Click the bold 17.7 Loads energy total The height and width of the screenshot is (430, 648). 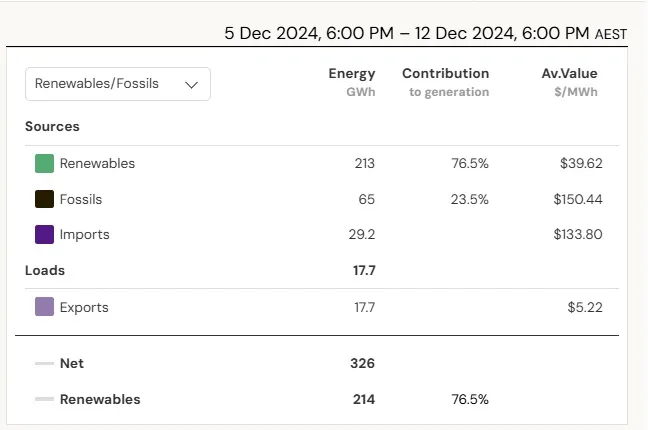(x=364, y=270)
